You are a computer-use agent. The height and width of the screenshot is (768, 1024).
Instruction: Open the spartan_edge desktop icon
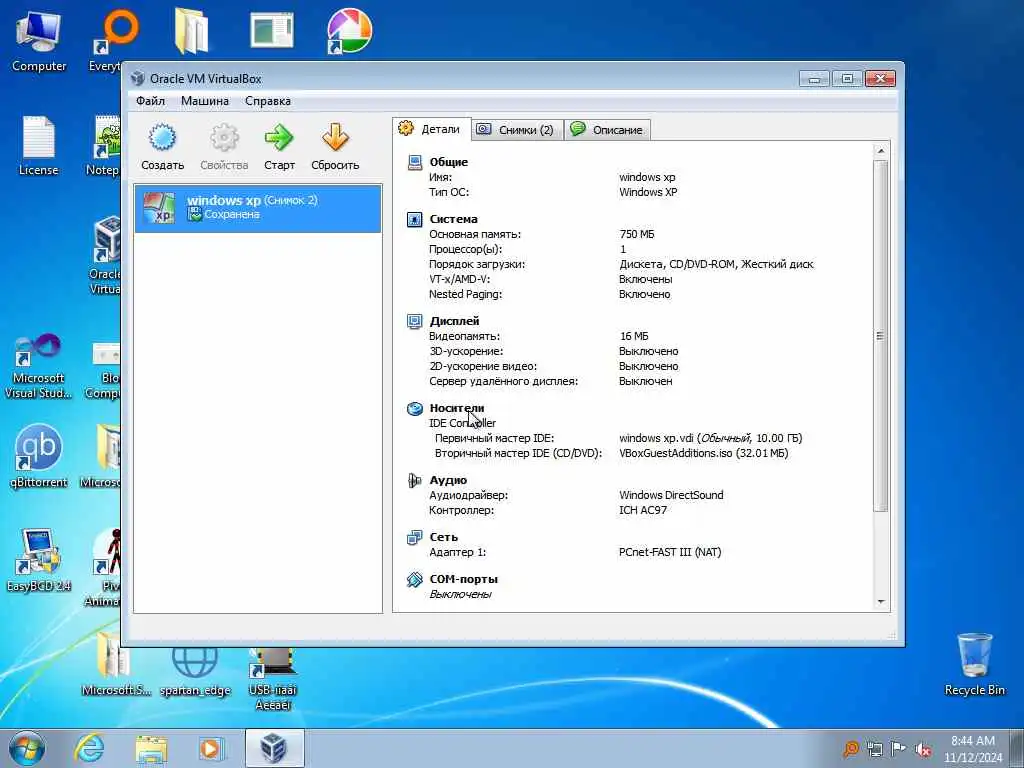195,673
